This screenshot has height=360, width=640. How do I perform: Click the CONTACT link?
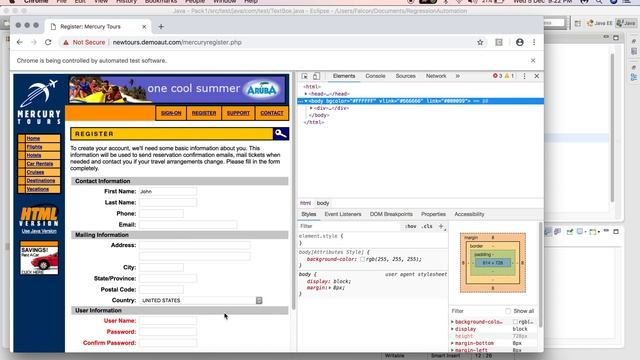pyautogui.click(x=272, y=113)
